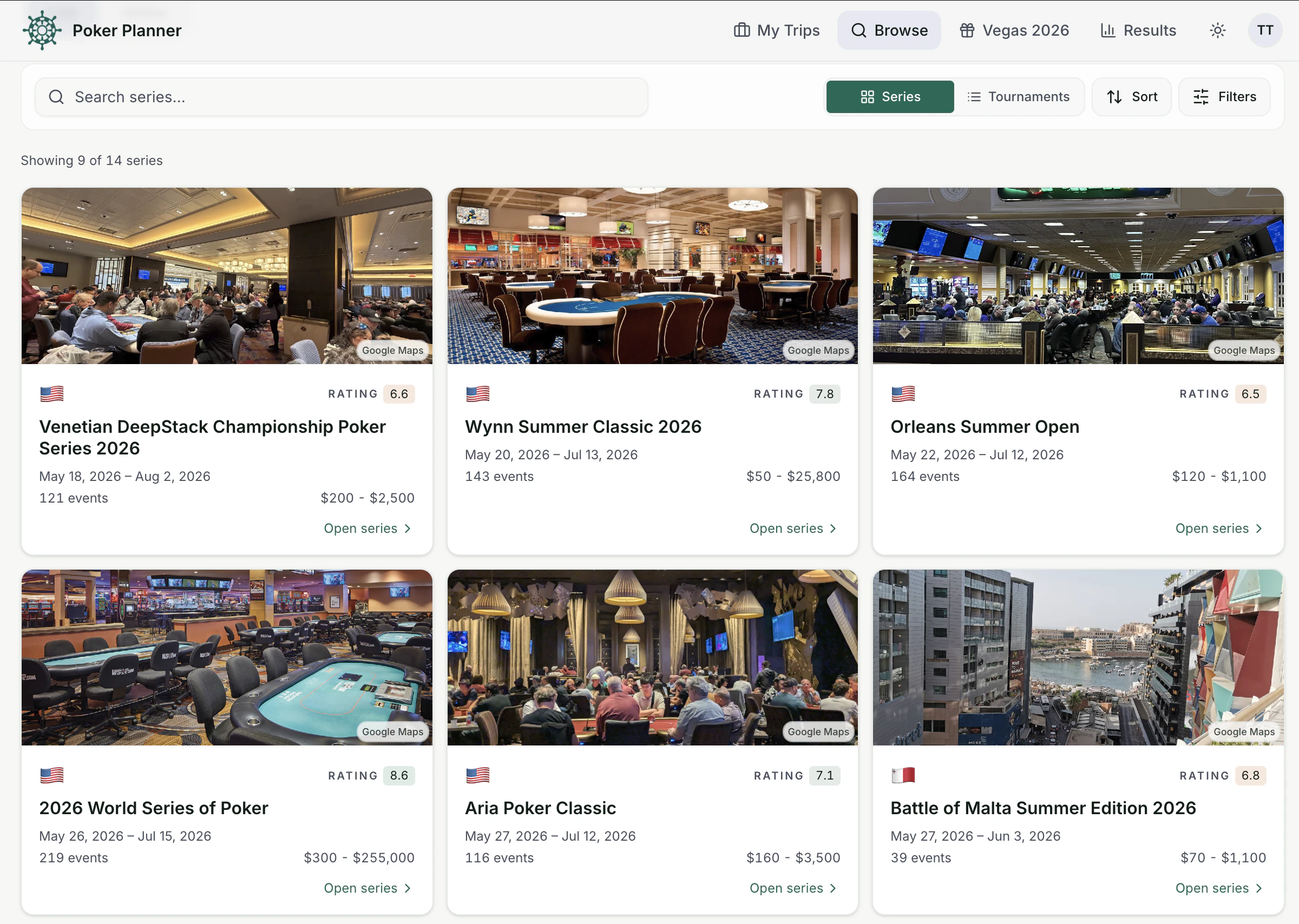Open the Vegas 2026 nav tab
This screenshot has height=924, width=1299.
click(x=1014, y=30)
